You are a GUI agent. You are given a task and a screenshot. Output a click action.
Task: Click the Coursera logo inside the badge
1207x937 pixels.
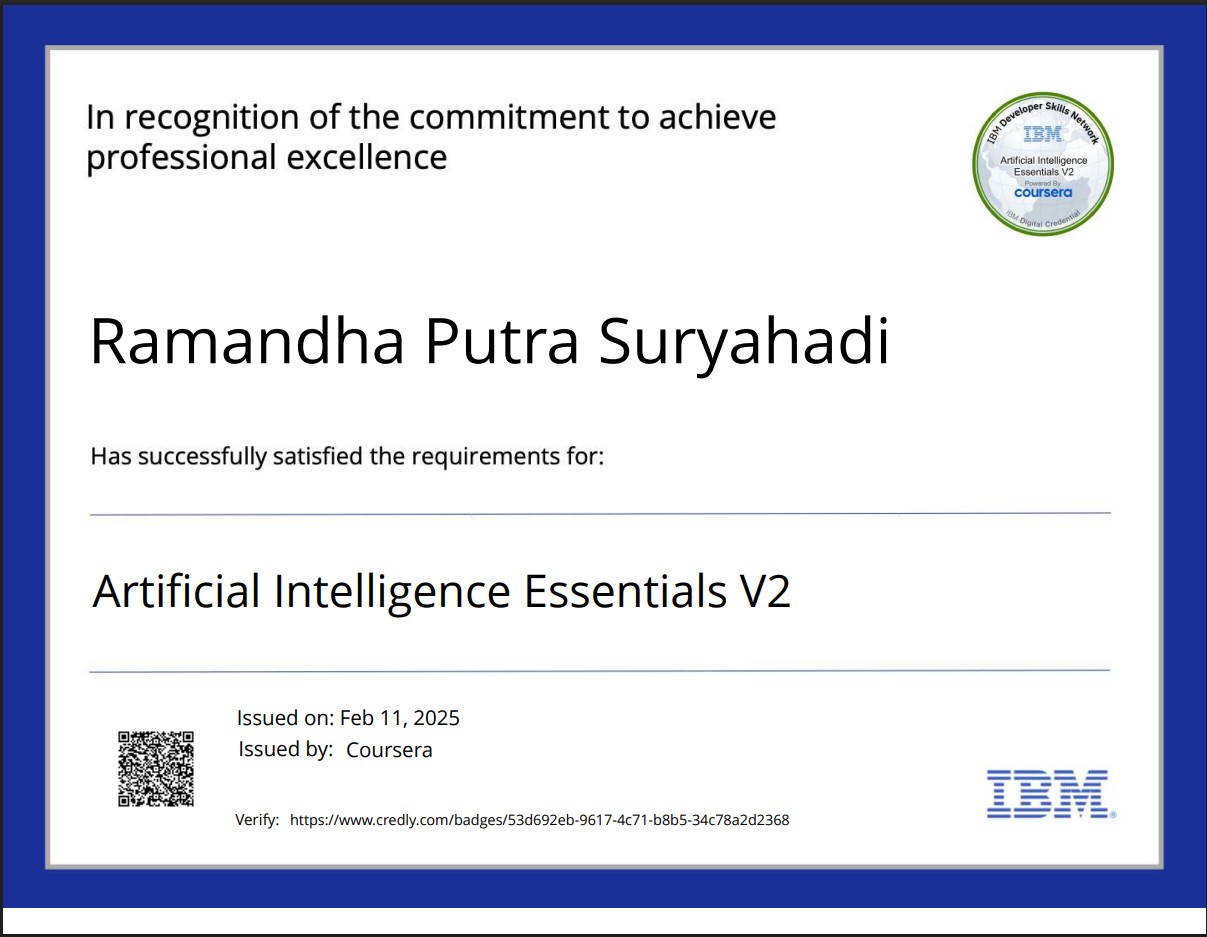(1043, 193)
